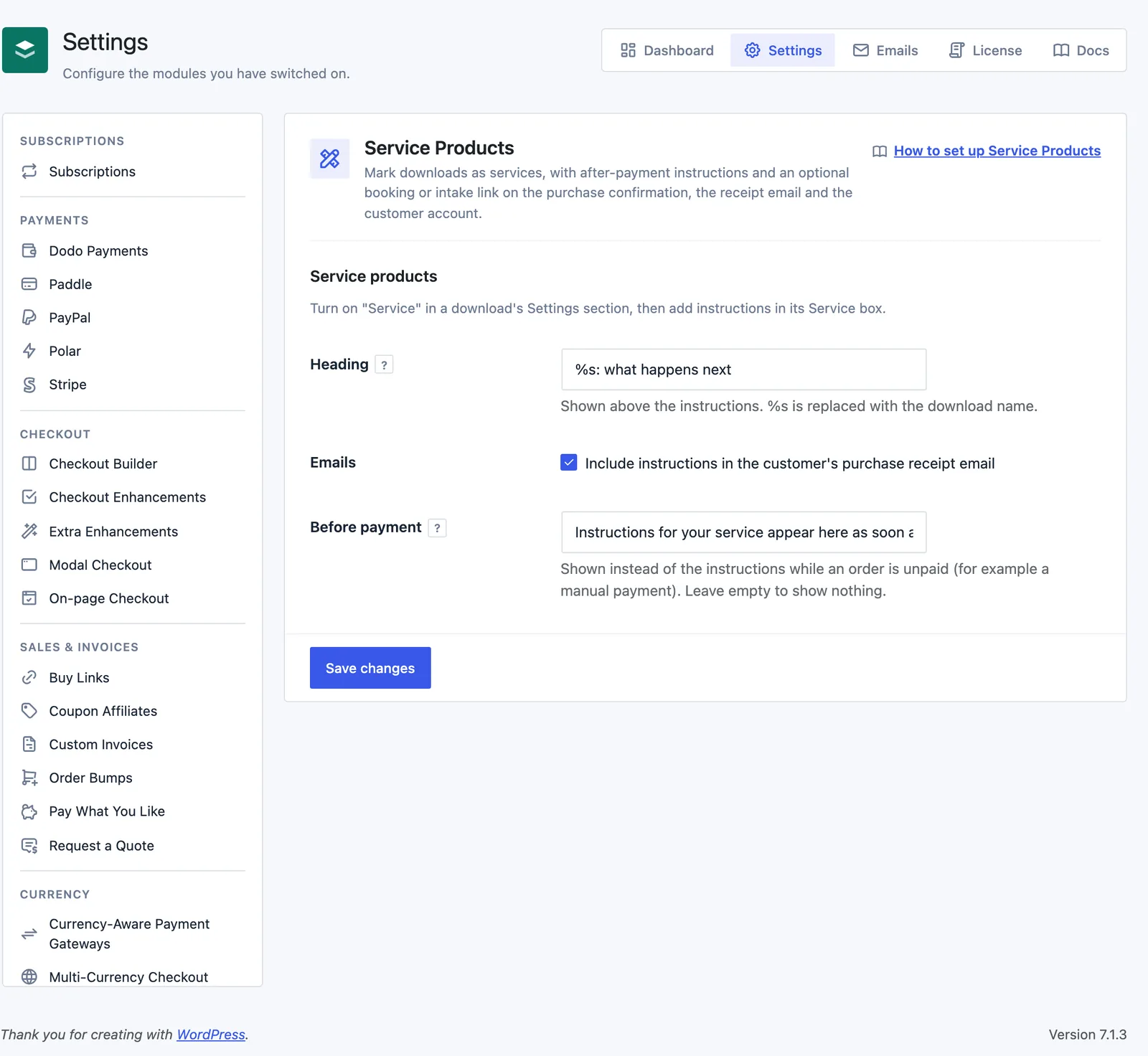Click the Save changes button
Viewport: 1148px width, 1056px height.
click(x=370, y=668)
